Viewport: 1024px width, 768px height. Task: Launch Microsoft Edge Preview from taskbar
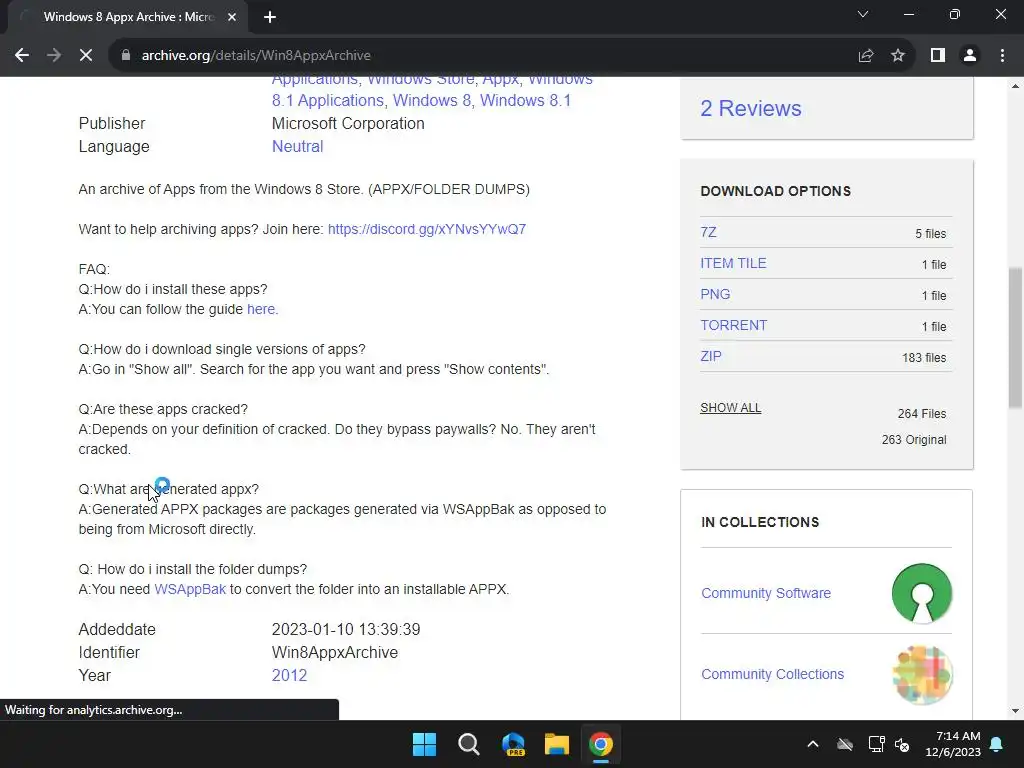[x=513, y=744]
